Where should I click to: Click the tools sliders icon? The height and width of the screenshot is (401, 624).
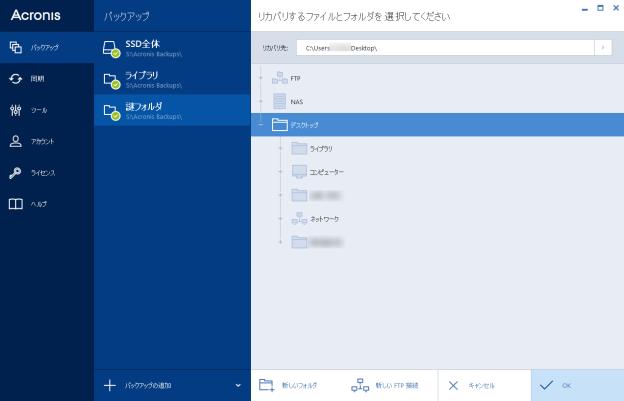[16, 110]
